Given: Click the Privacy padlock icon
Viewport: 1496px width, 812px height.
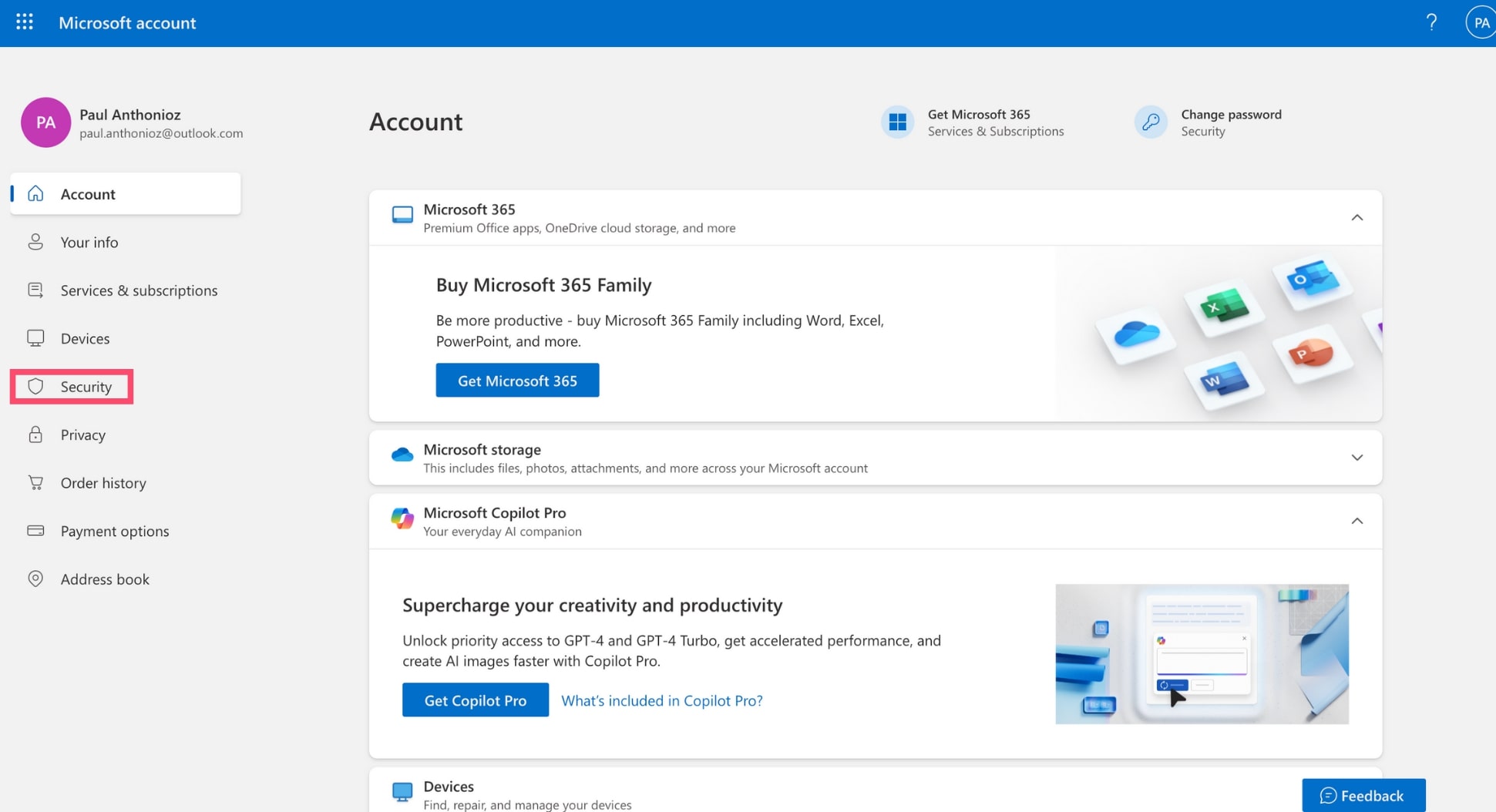Looking at the screenshot, I should click(x=35, y=435).
